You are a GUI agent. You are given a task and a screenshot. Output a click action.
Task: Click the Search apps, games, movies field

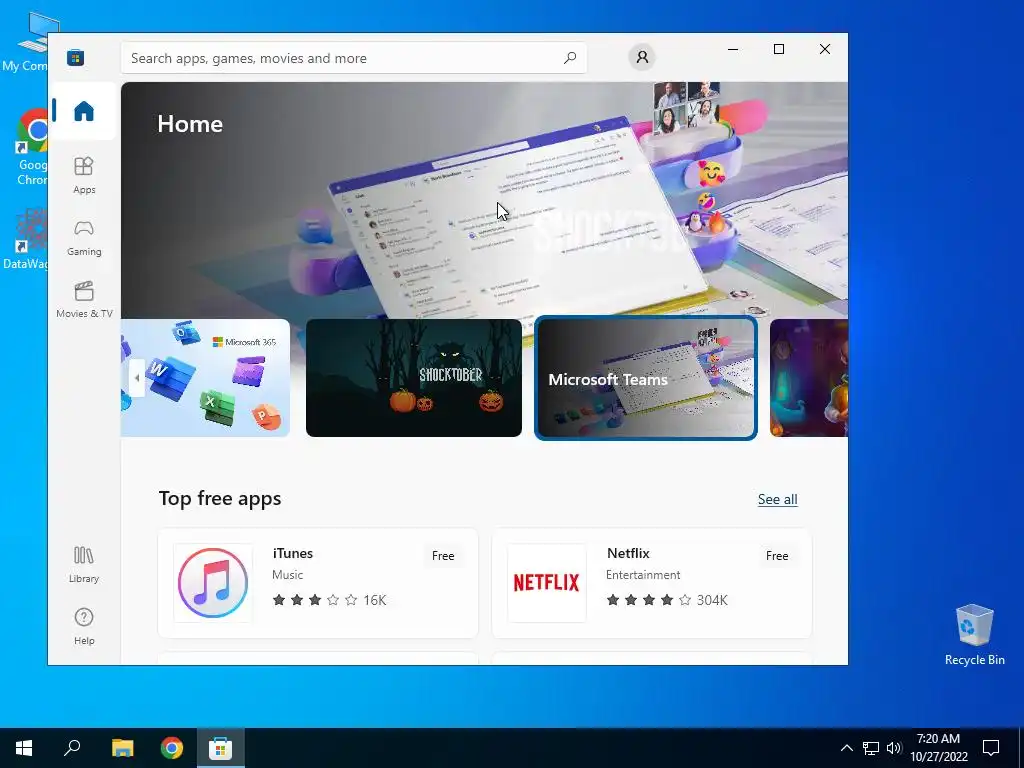(x=353, y=58)
